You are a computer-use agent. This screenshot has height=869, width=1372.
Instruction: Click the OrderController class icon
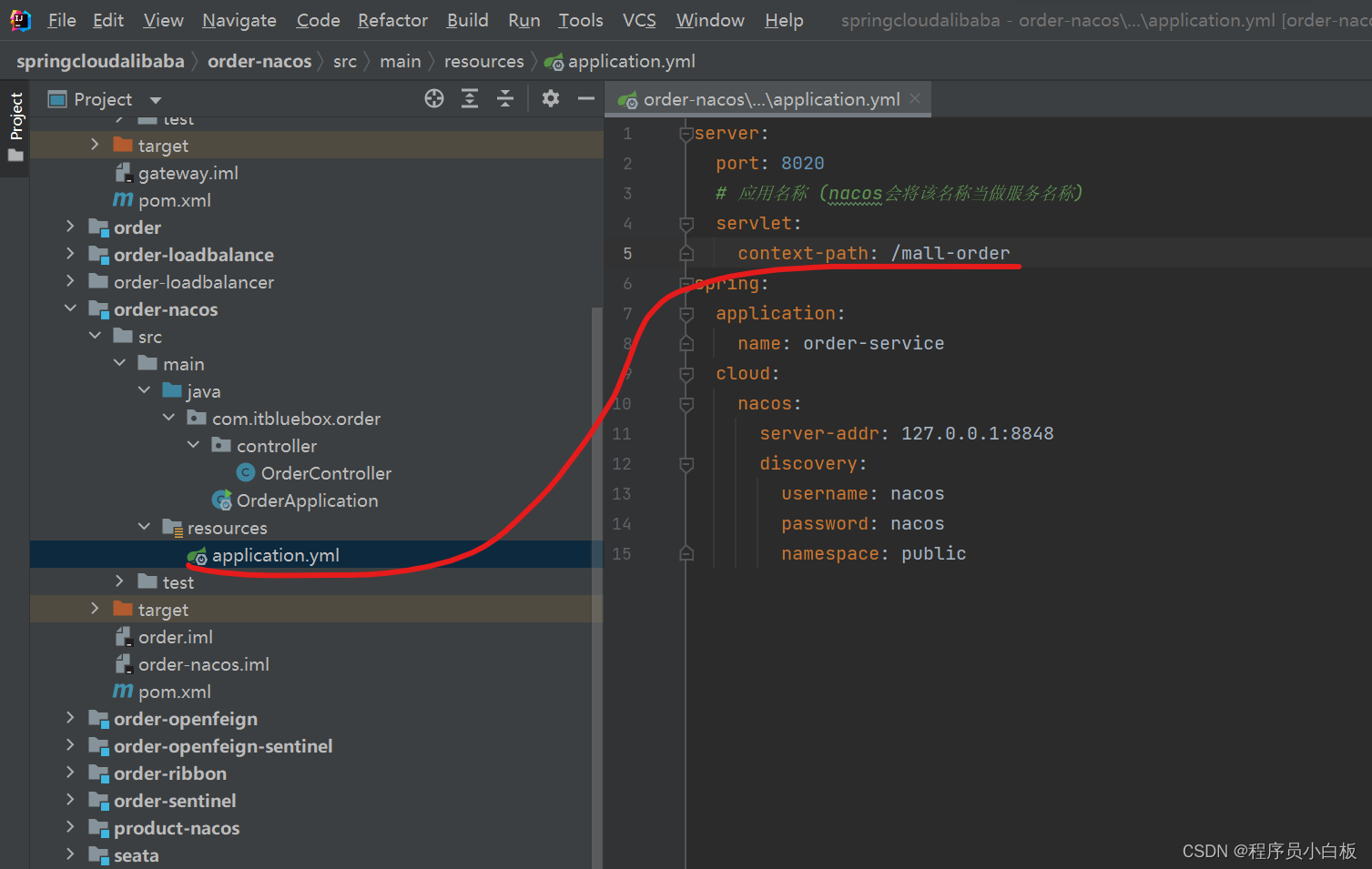pyautogui.click(x=246, y=472)
